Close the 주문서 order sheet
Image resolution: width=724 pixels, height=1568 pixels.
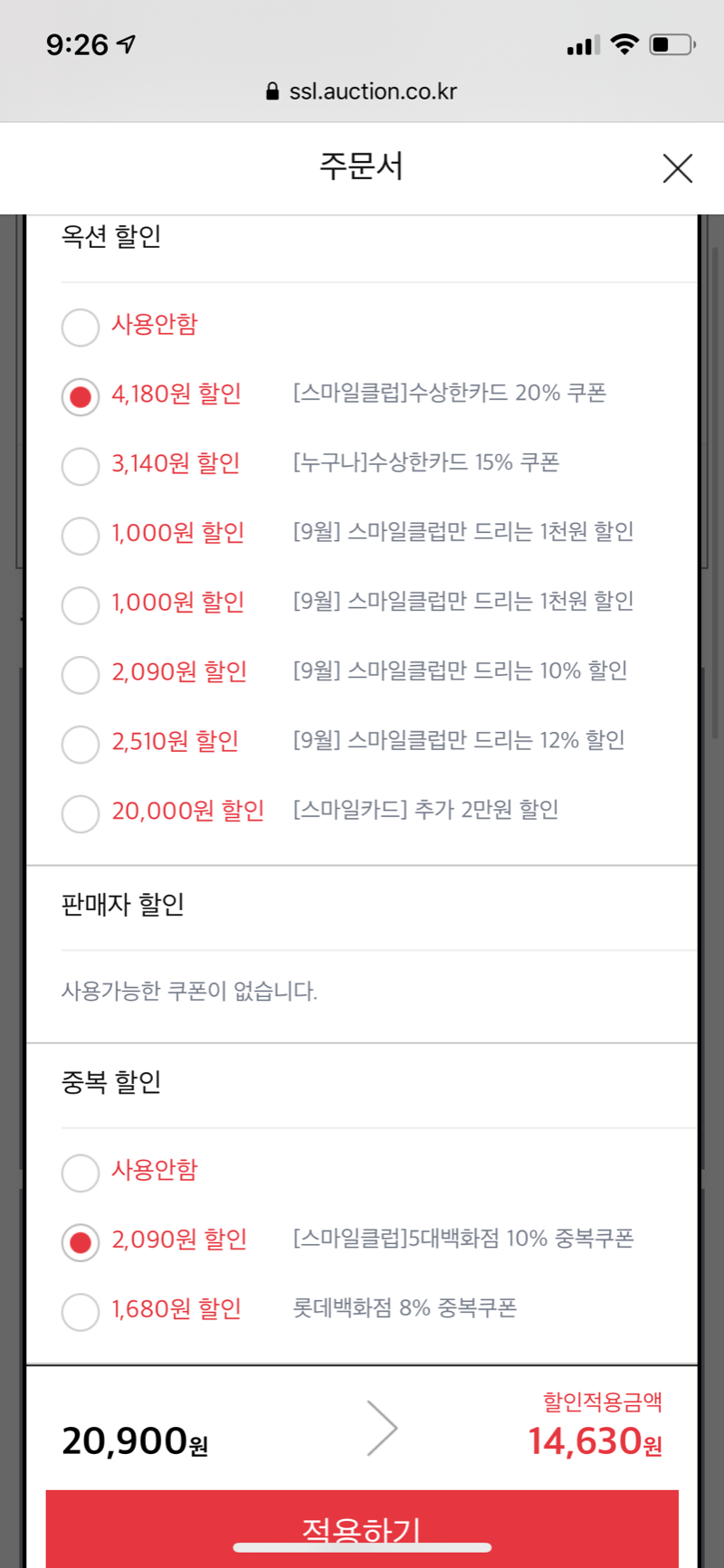click(677, 168)
